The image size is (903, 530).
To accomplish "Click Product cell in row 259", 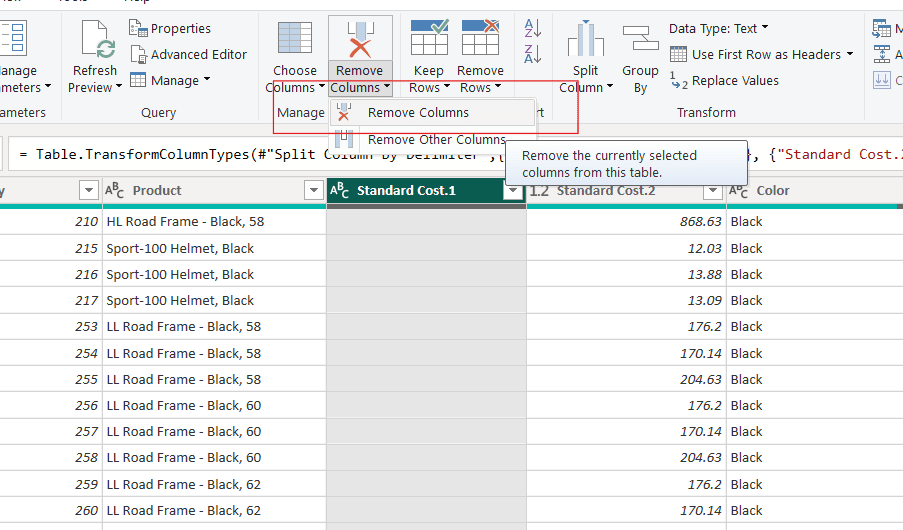I will (x=214, y=484).
